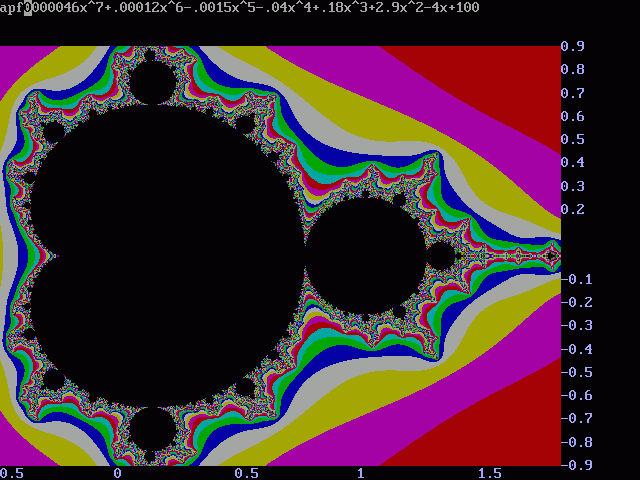Click the 1 label on the horizontal axis

click(x=362, y=473)
